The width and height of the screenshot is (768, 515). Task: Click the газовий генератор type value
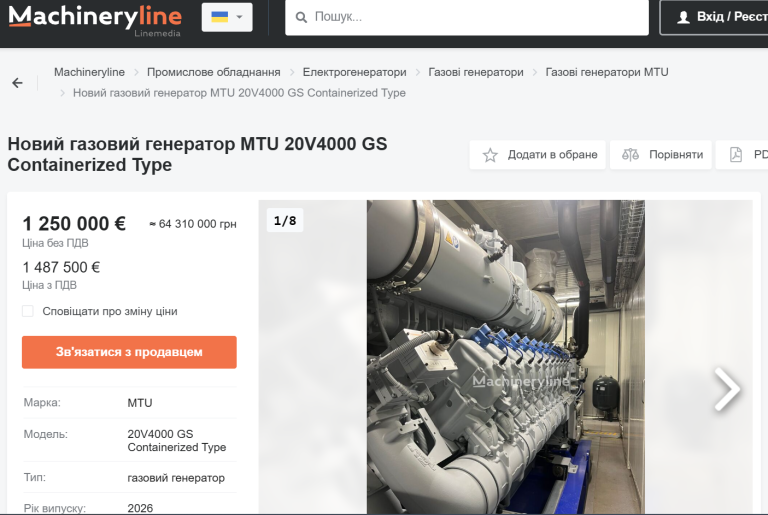click(x=176, y=478)
